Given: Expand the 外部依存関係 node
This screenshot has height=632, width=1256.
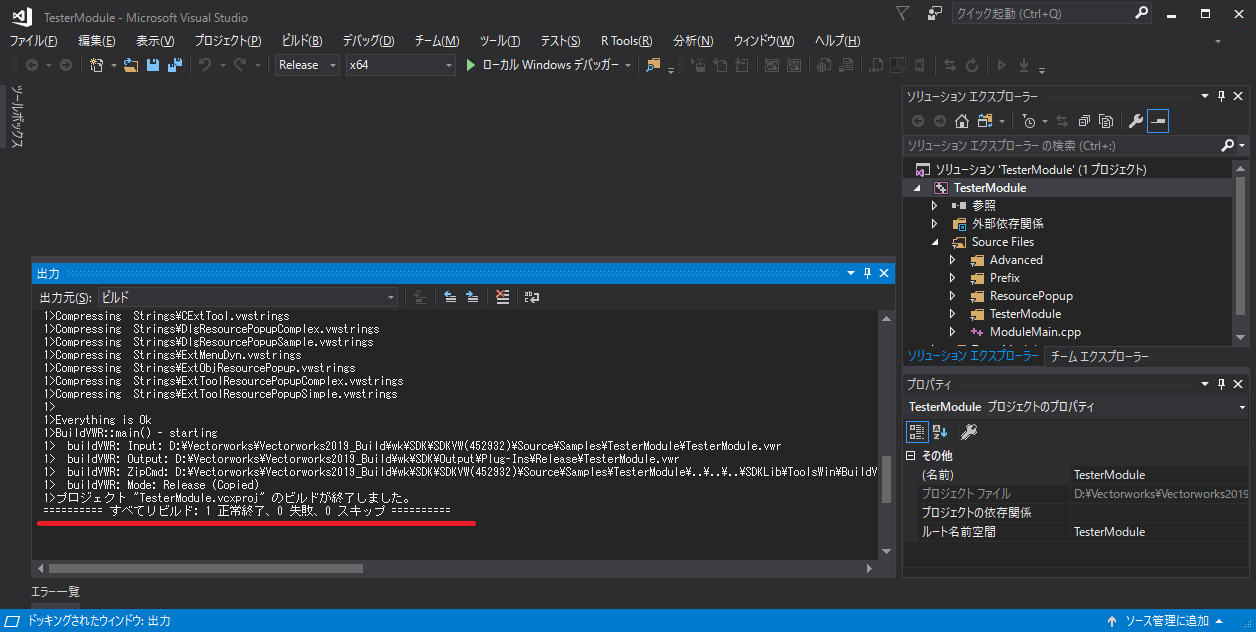Looking at the screenshot, I should [934, 224].
